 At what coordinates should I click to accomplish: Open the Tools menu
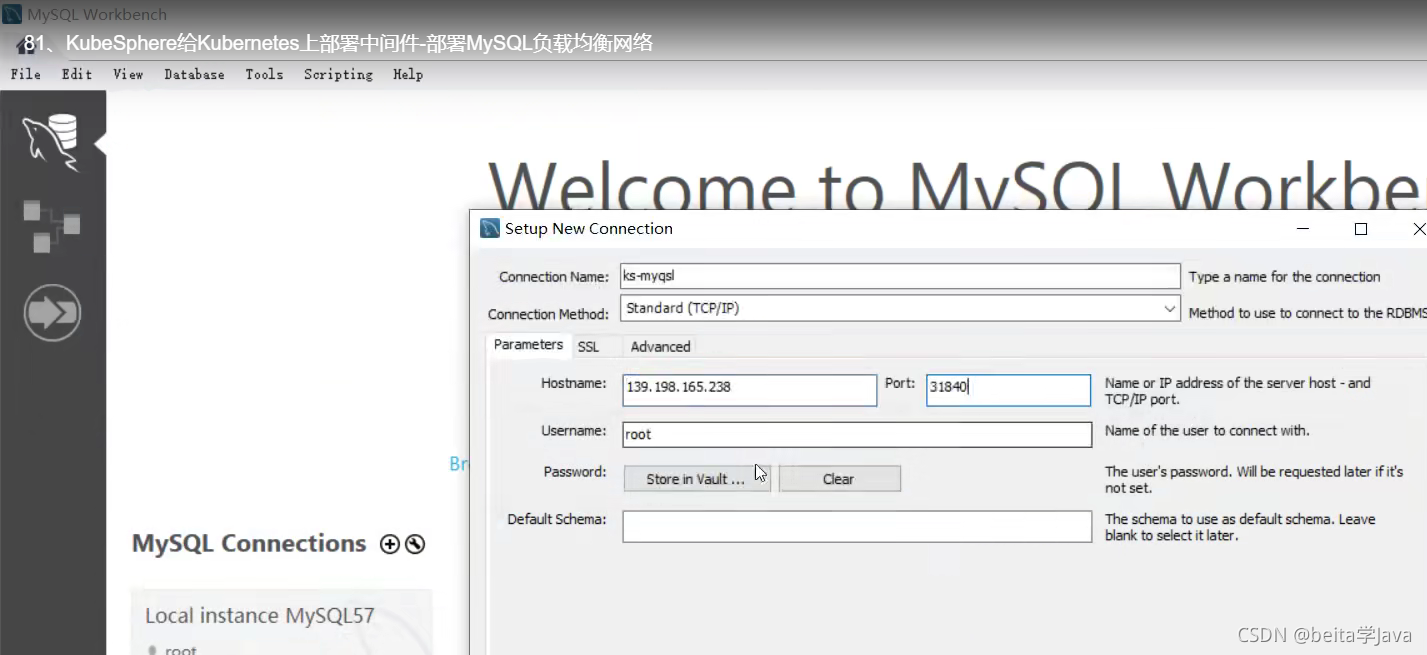click(264, 74)
